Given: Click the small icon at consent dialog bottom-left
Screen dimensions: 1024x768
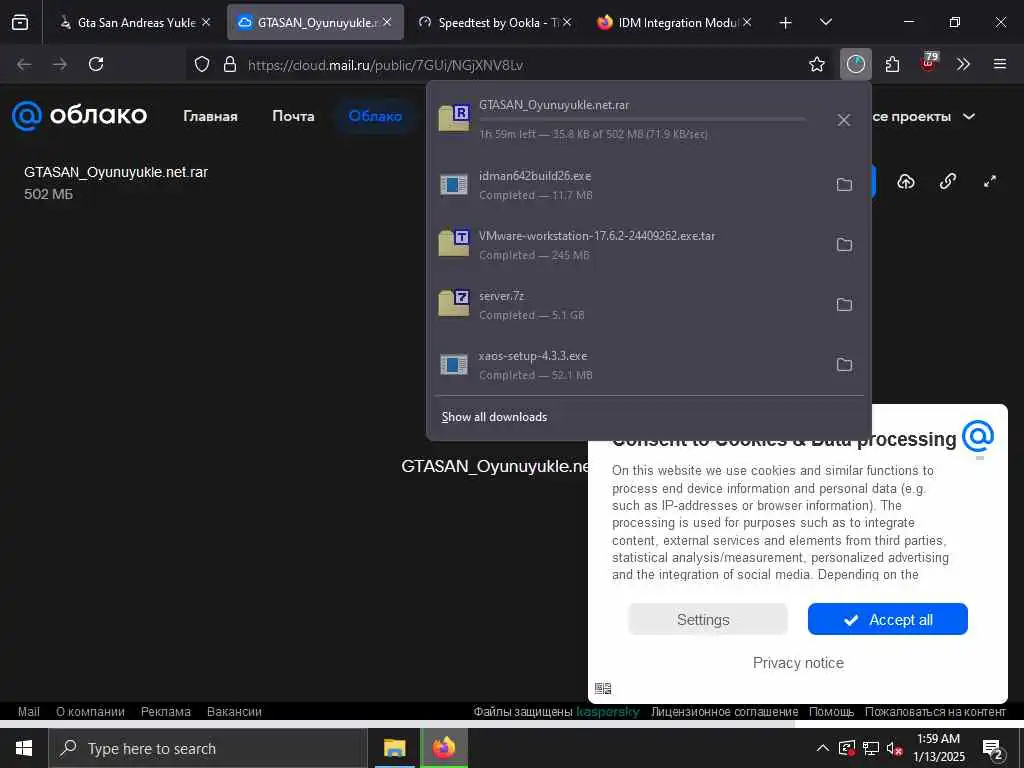Looking at the screenshot, I should tap(603, 688).
